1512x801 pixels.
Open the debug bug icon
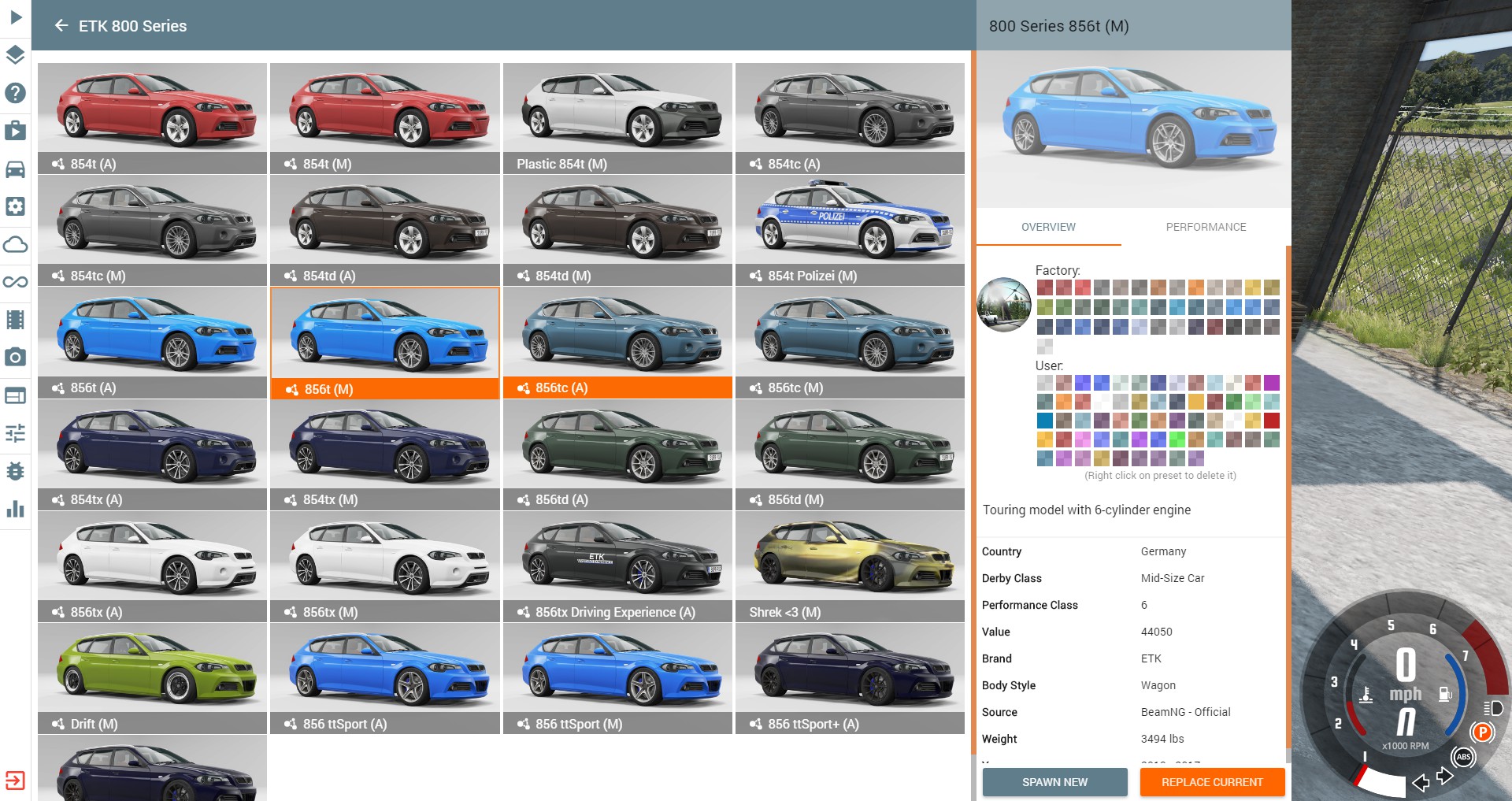(x=15, y=471)
